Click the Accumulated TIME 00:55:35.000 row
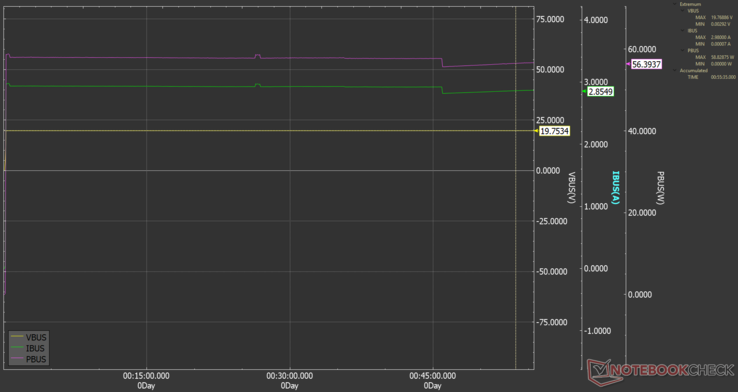Viewport: 738px width, 392px height. coord(712,77)
